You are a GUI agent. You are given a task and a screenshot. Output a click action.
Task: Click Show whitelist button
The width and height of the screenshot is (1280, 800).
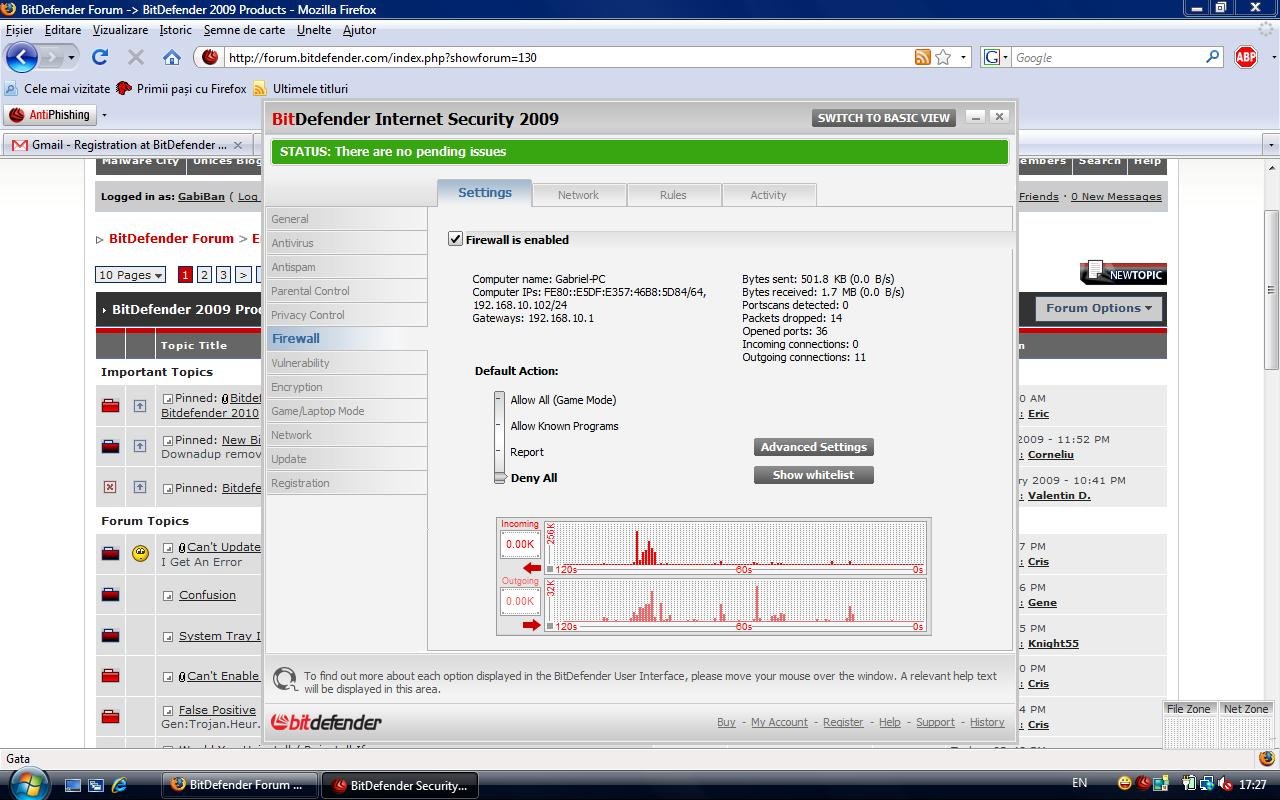point(814,475)
